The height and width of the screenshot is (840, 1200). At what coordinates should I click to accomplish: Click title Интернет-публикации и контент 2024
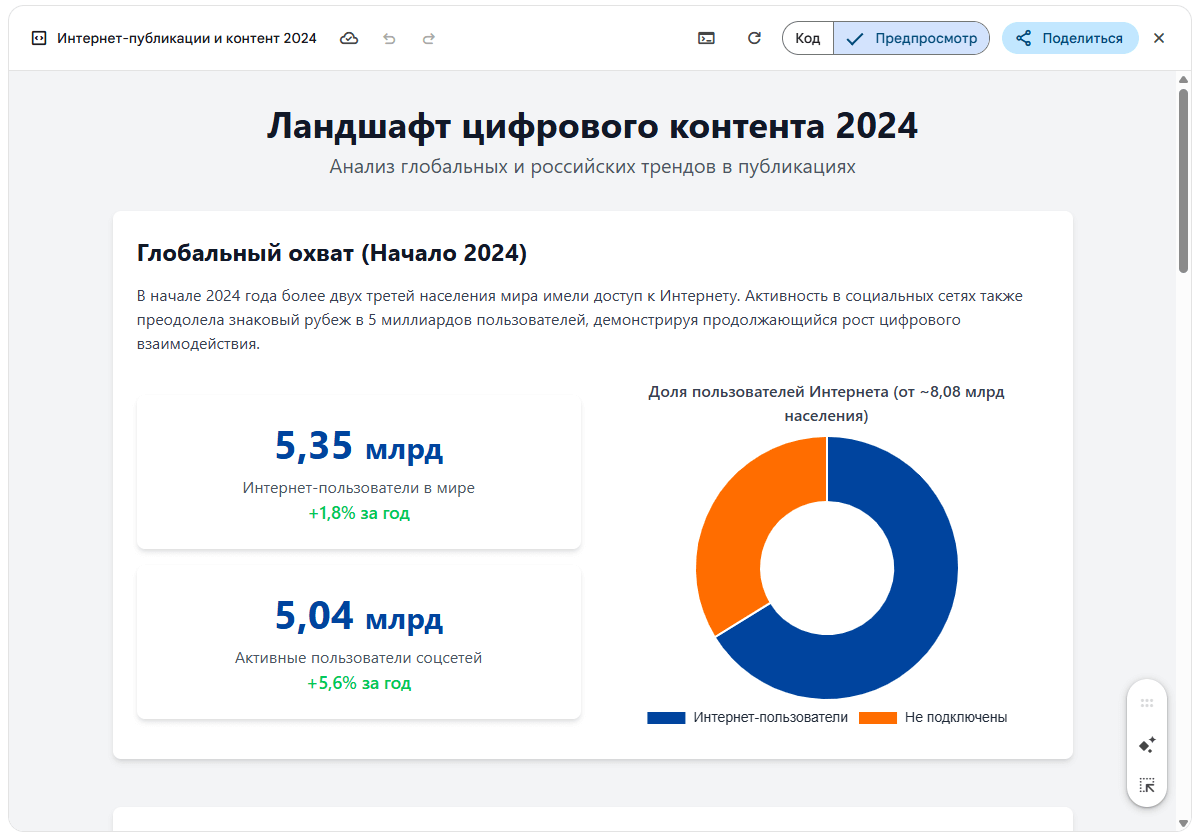(187, 39)
